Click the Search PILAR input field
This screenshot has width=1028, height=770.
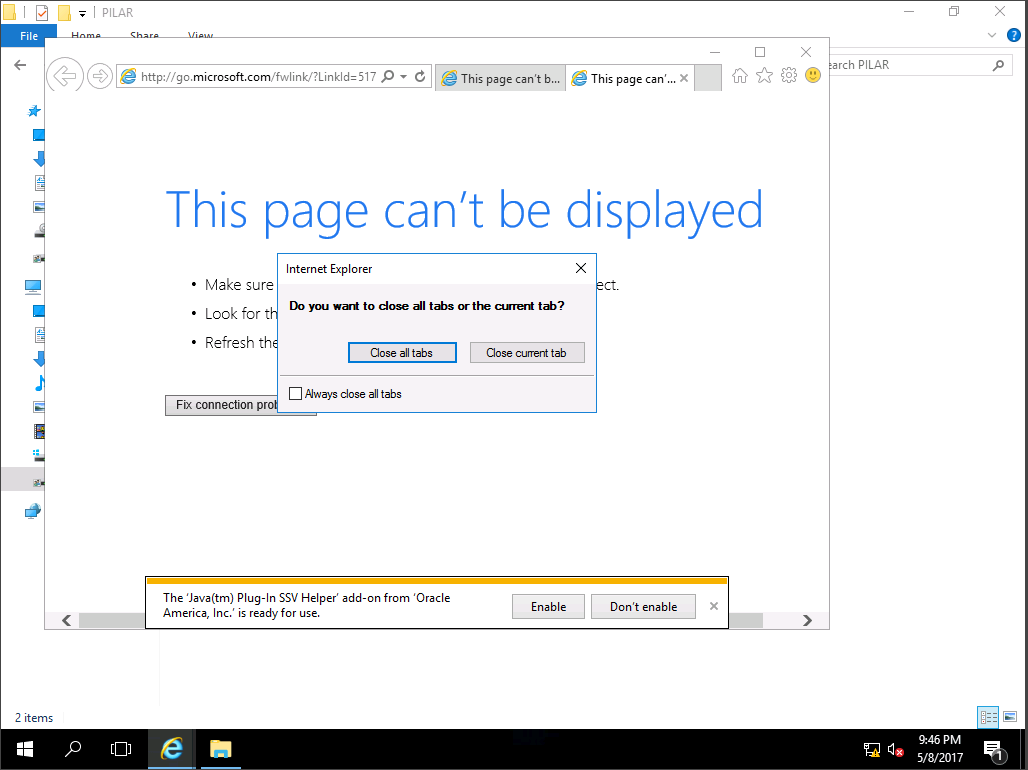pos(908,65)
